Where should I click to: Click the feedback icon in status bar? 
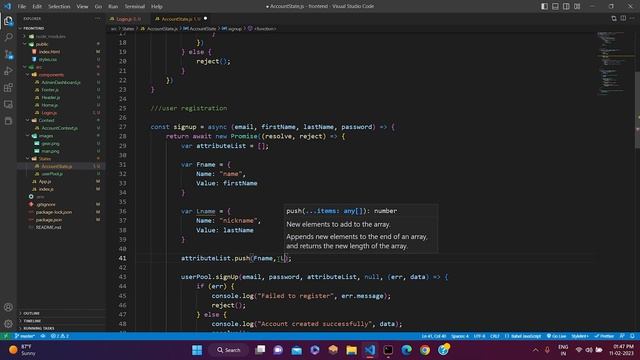pos(622,336)
